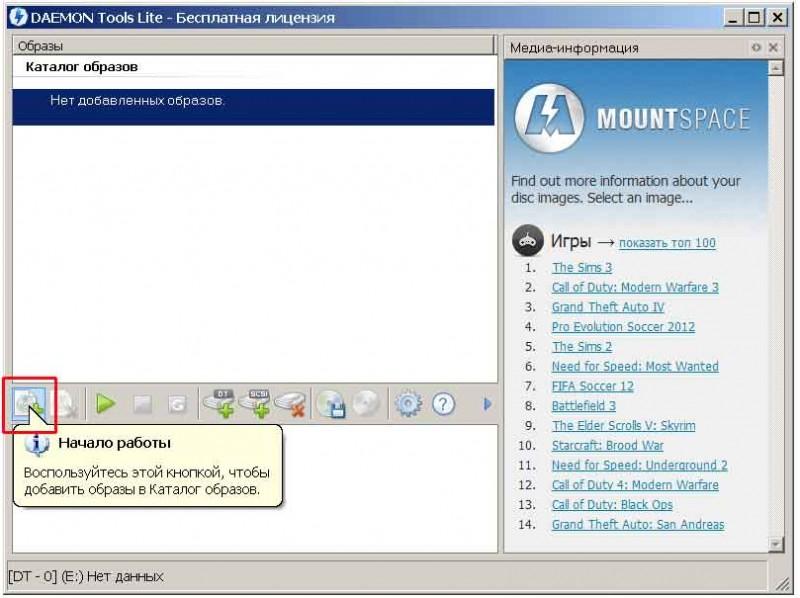Maximize the DAEMON Tools Lite window

pyautogui.click(x=754, y=18)
